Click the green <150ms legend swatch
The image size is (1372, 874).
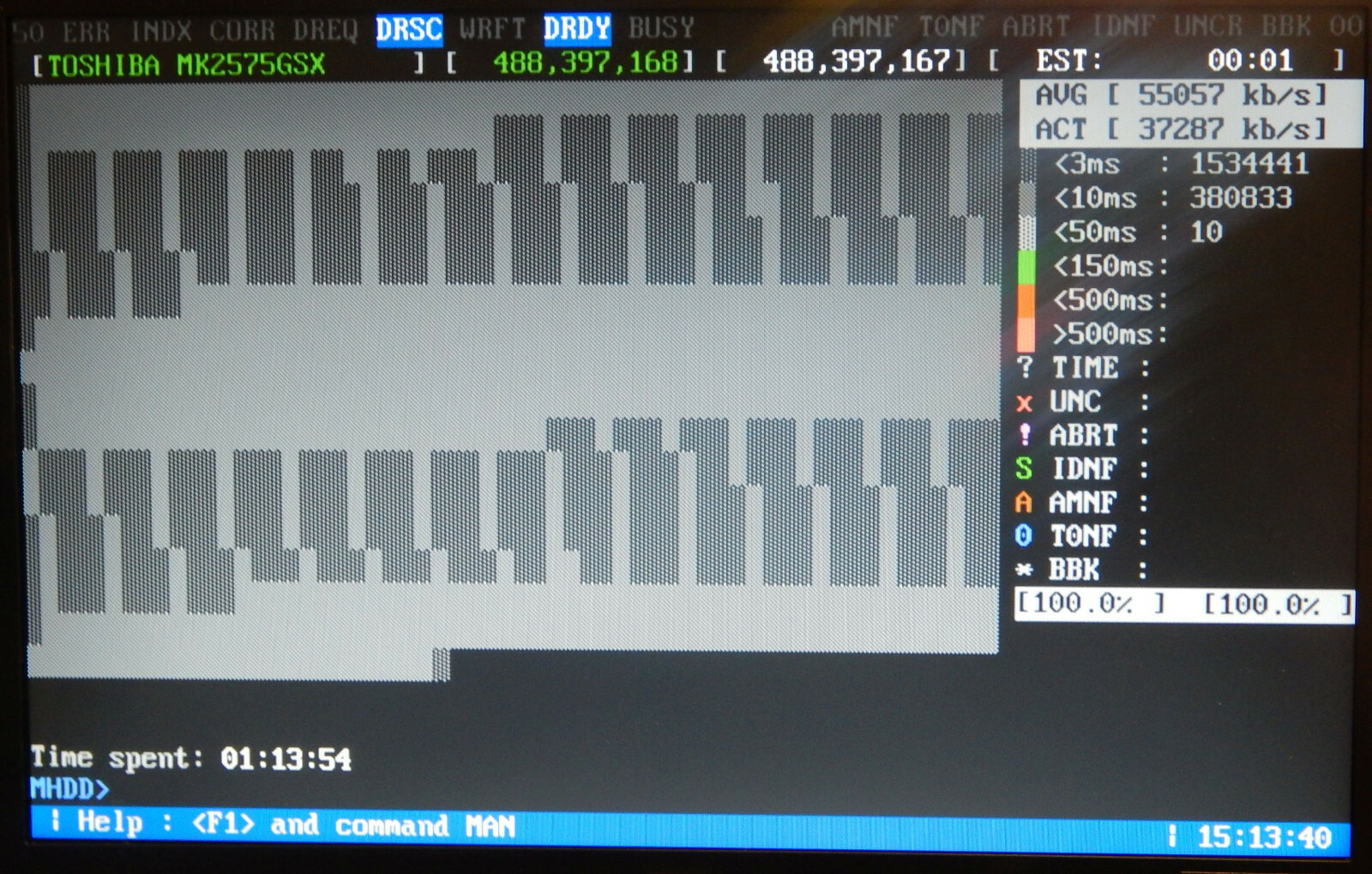1026,267
